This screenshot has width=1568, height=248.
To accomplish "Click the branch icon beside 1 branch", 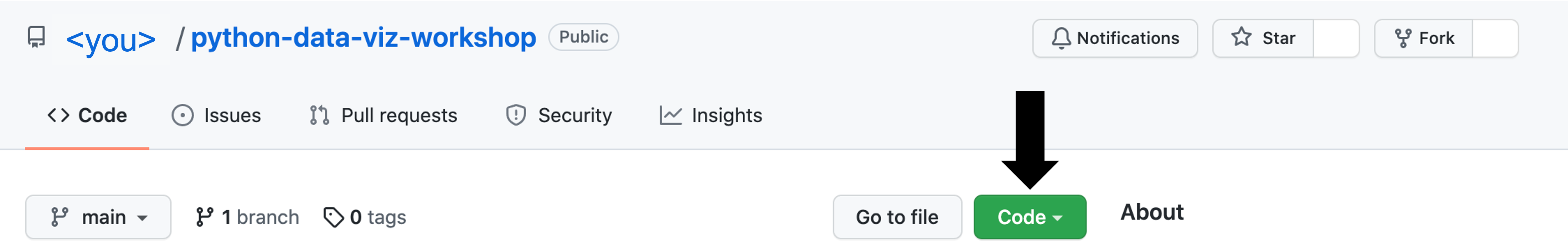I will [x=206, y=216].
